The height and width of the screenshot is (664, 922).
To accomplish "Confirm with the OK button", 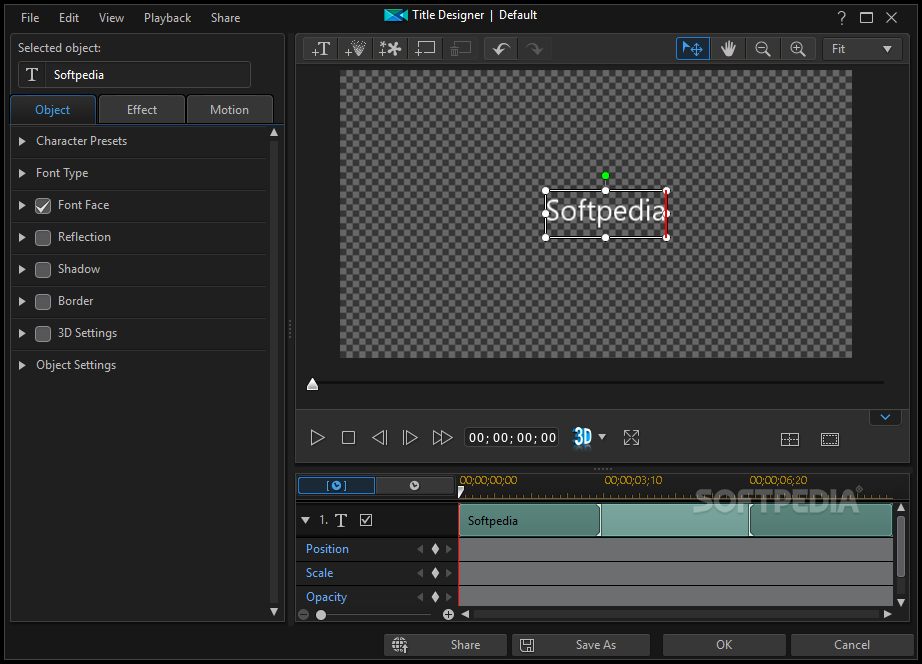I will tap(724, 645).
